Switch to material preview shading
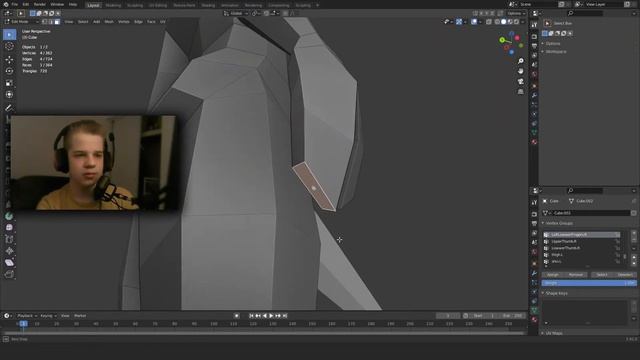 (x=510, y=22)
